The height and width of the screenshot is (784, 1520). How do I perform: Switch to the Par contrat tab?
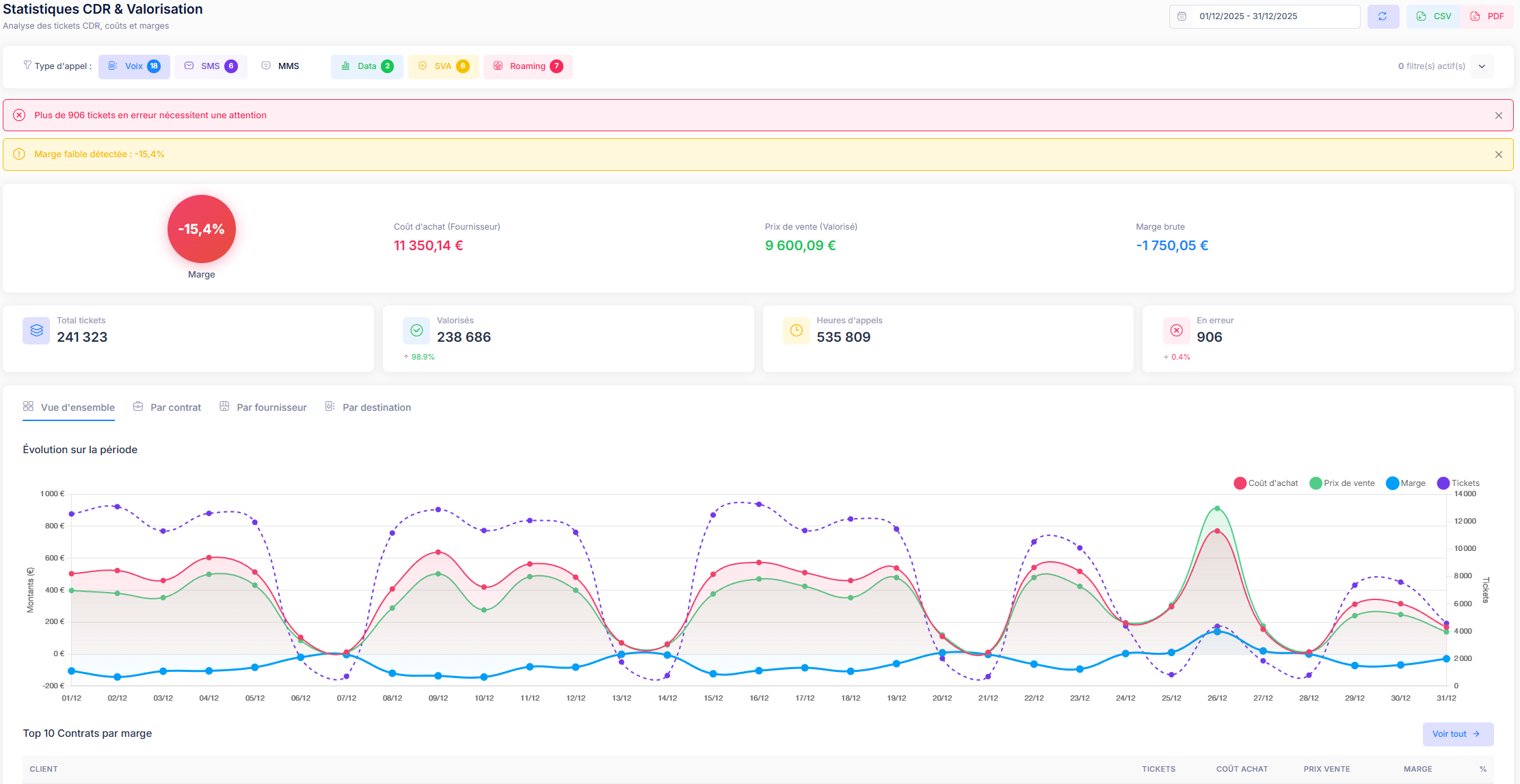point(175,407)
